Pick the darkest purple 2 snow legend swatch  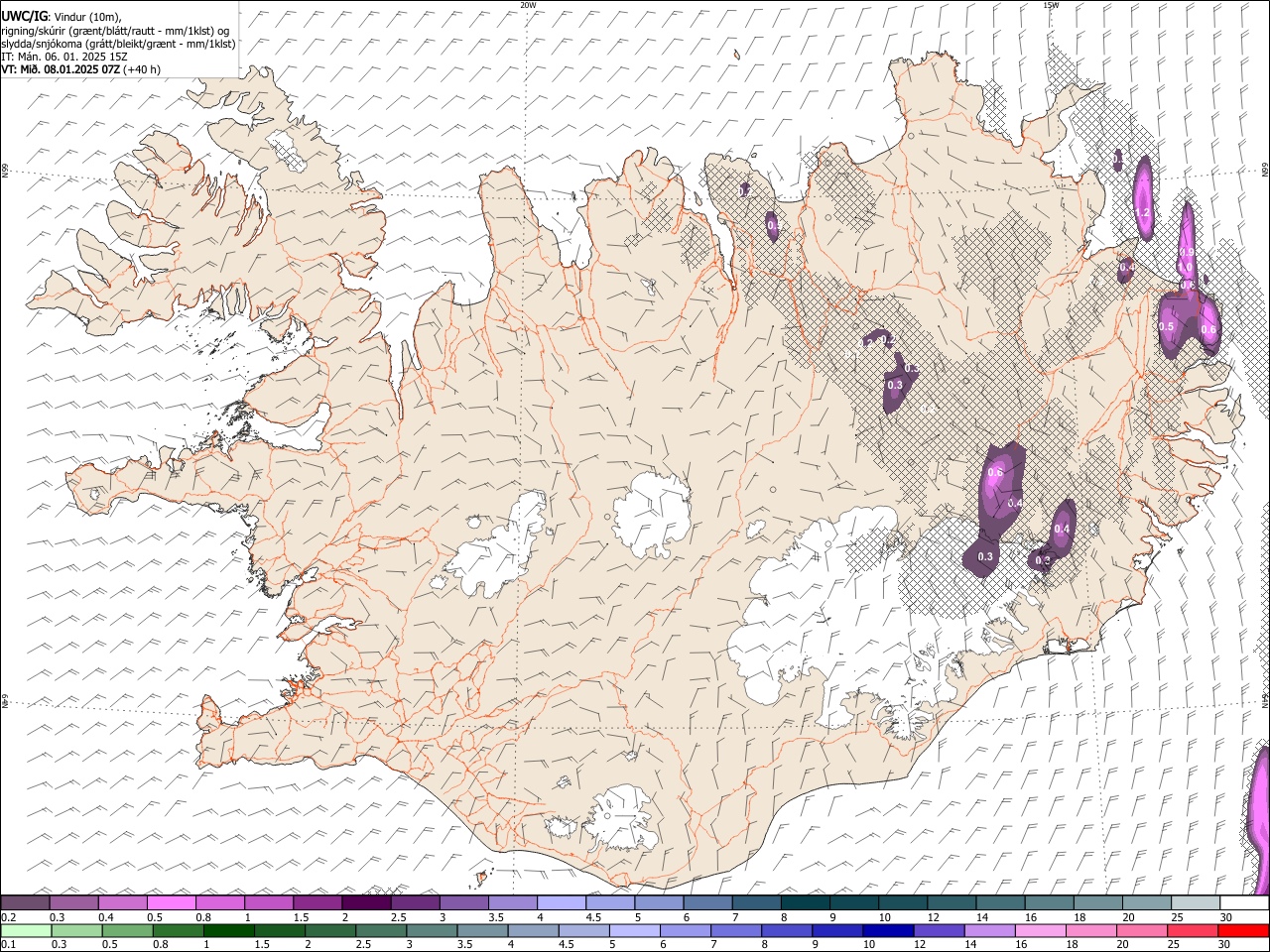366,903
